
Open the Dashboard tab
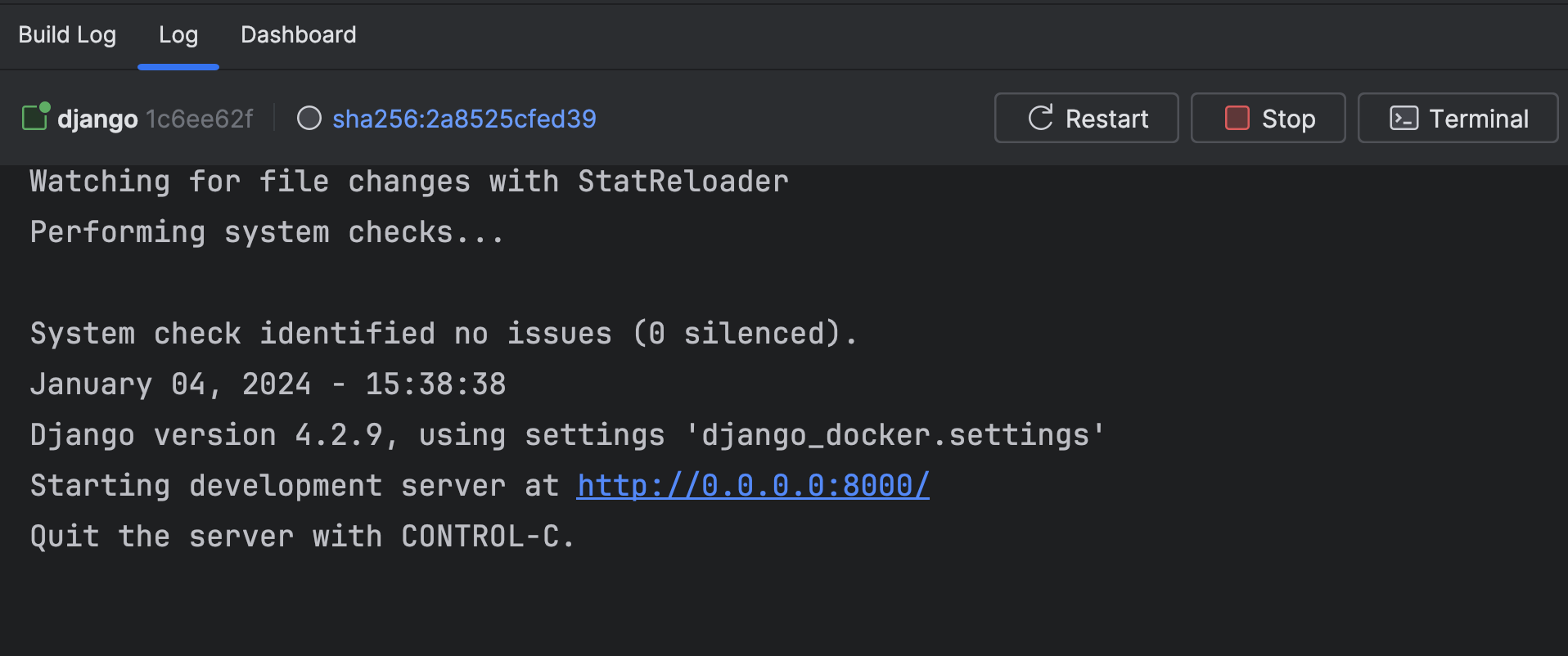click(298, 34)
